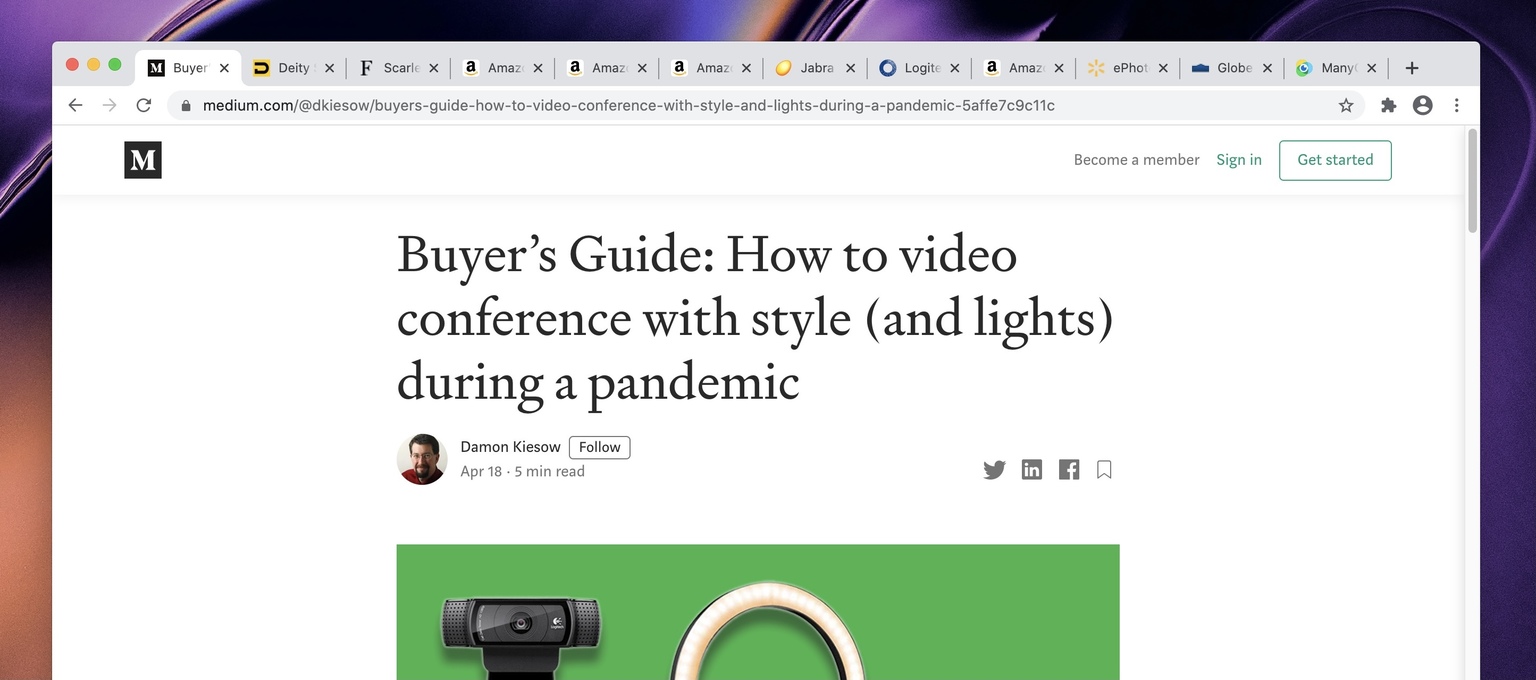Reload the current page
This screenshot has width=1536, height=680.
[x=144, y=105]
